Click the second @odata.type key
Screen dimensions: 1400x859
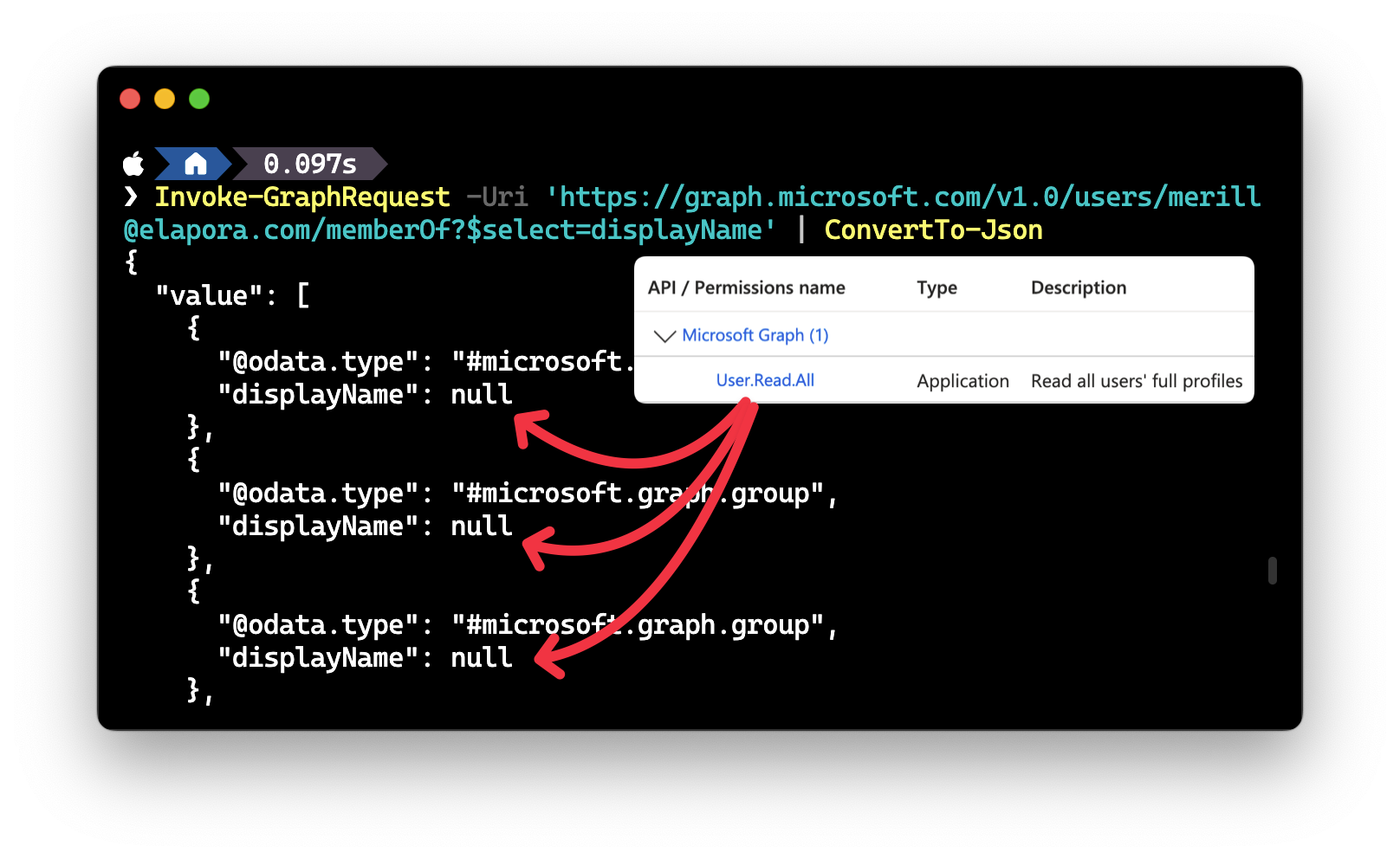click(x=318, y=494)
